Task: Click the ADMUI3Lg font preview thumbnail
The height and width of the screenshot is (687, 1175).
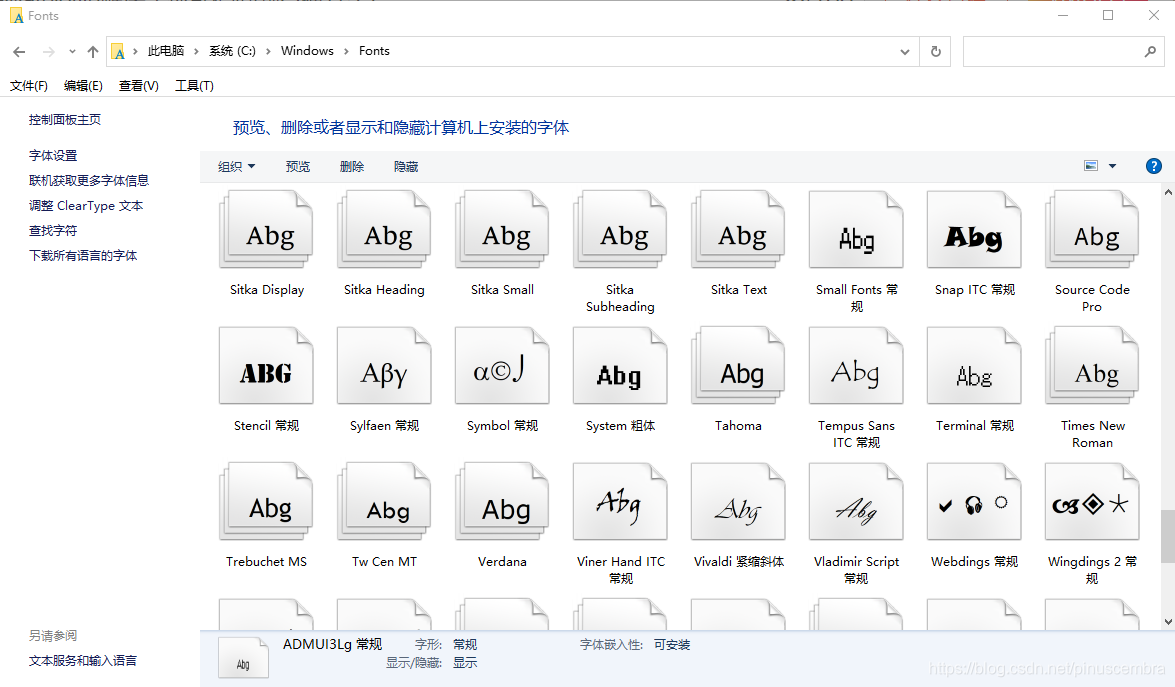Action: pos(244,658)
